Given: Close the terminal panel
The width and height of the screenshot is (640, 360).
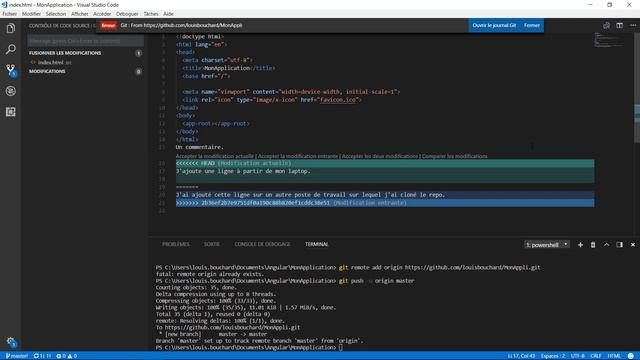Looking at the screenshot, I should pos(633,244).
